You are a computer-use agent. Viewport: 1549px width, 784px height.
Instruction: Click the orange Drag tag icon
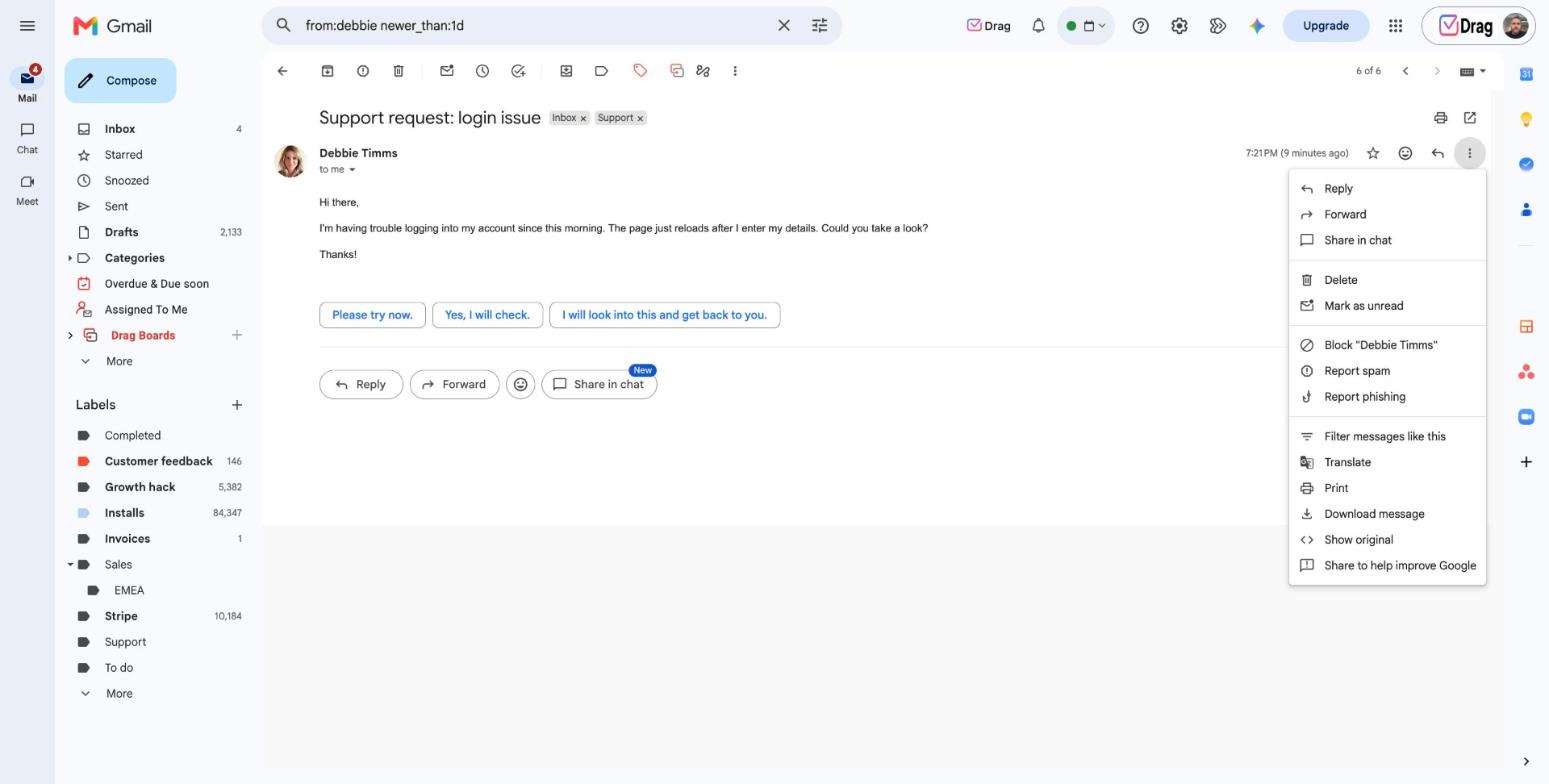(x=640, y=70)
